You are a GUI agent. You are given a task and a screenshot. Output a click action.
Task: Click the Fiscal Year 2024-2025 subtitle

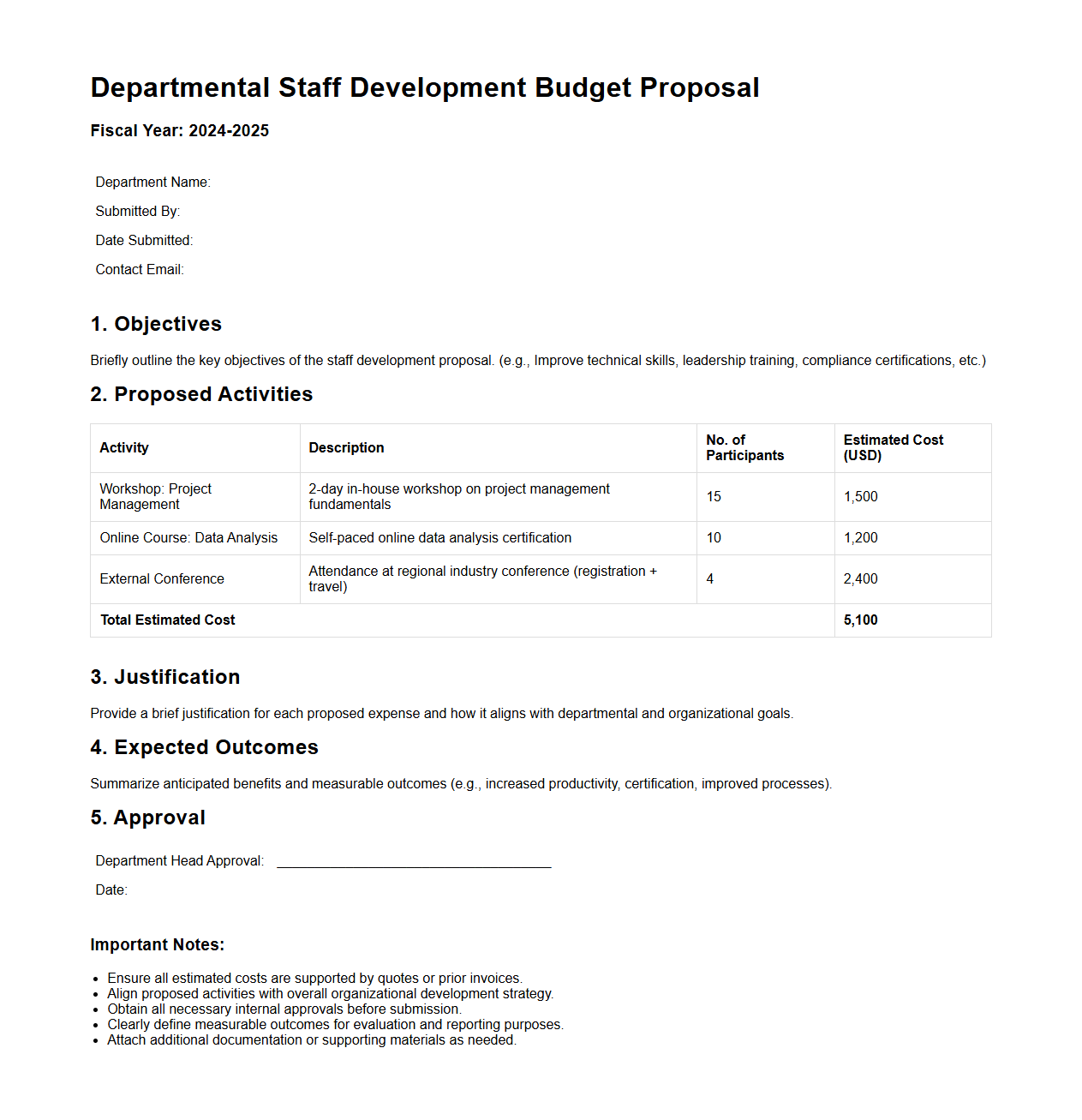[x=180, y=131]
